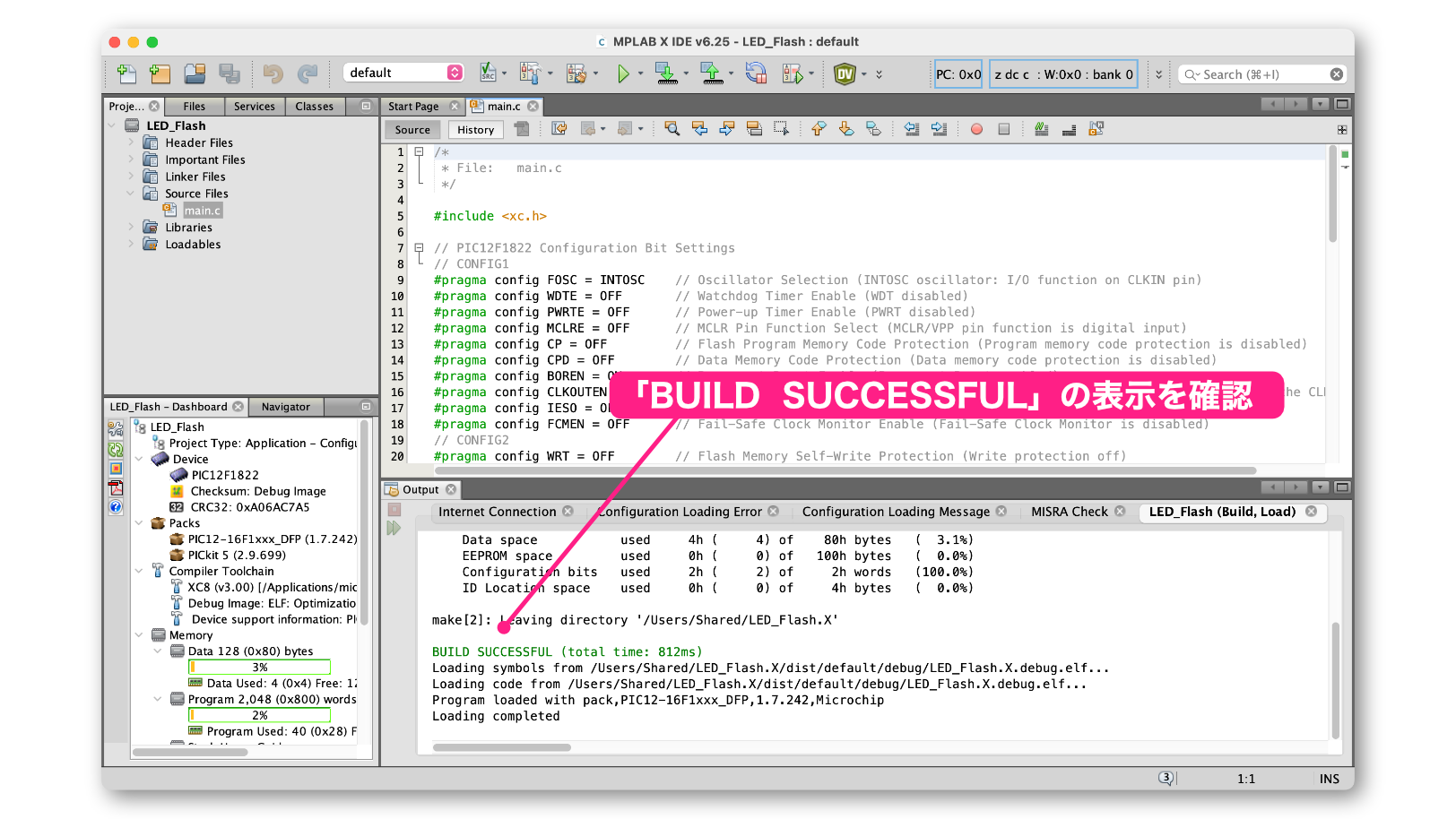Click the Read Device Memory icon
This screenshot has height=819, width=1456.
pos(712,74)
